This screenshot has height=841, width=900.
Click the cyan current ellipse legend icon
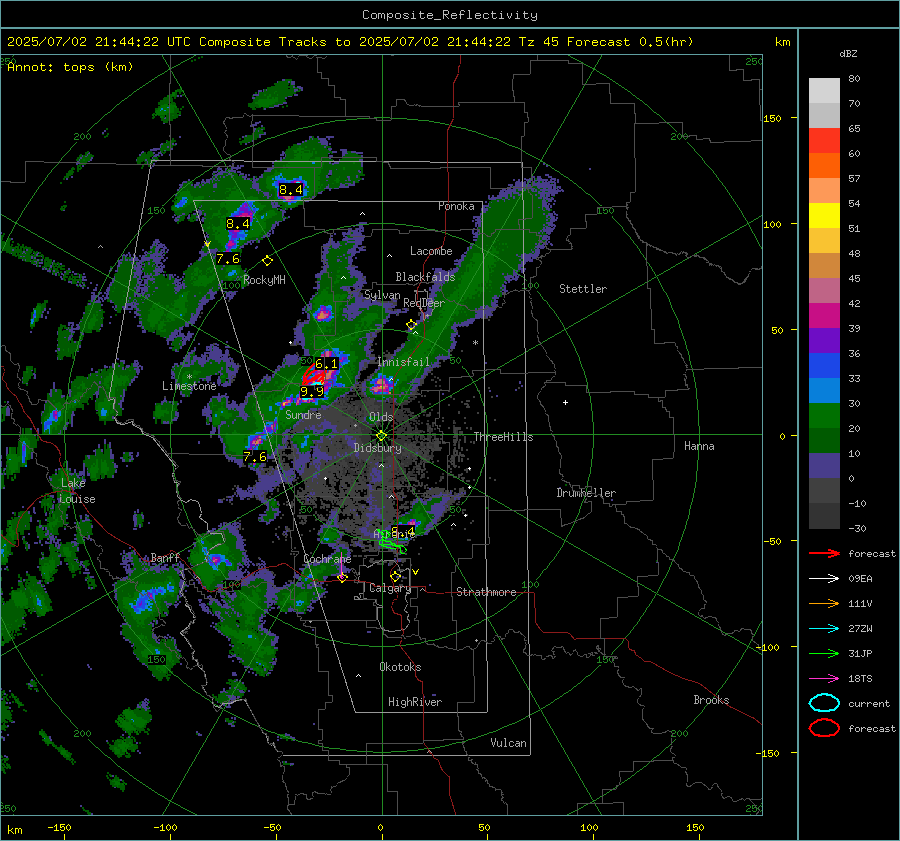(824, 703)
